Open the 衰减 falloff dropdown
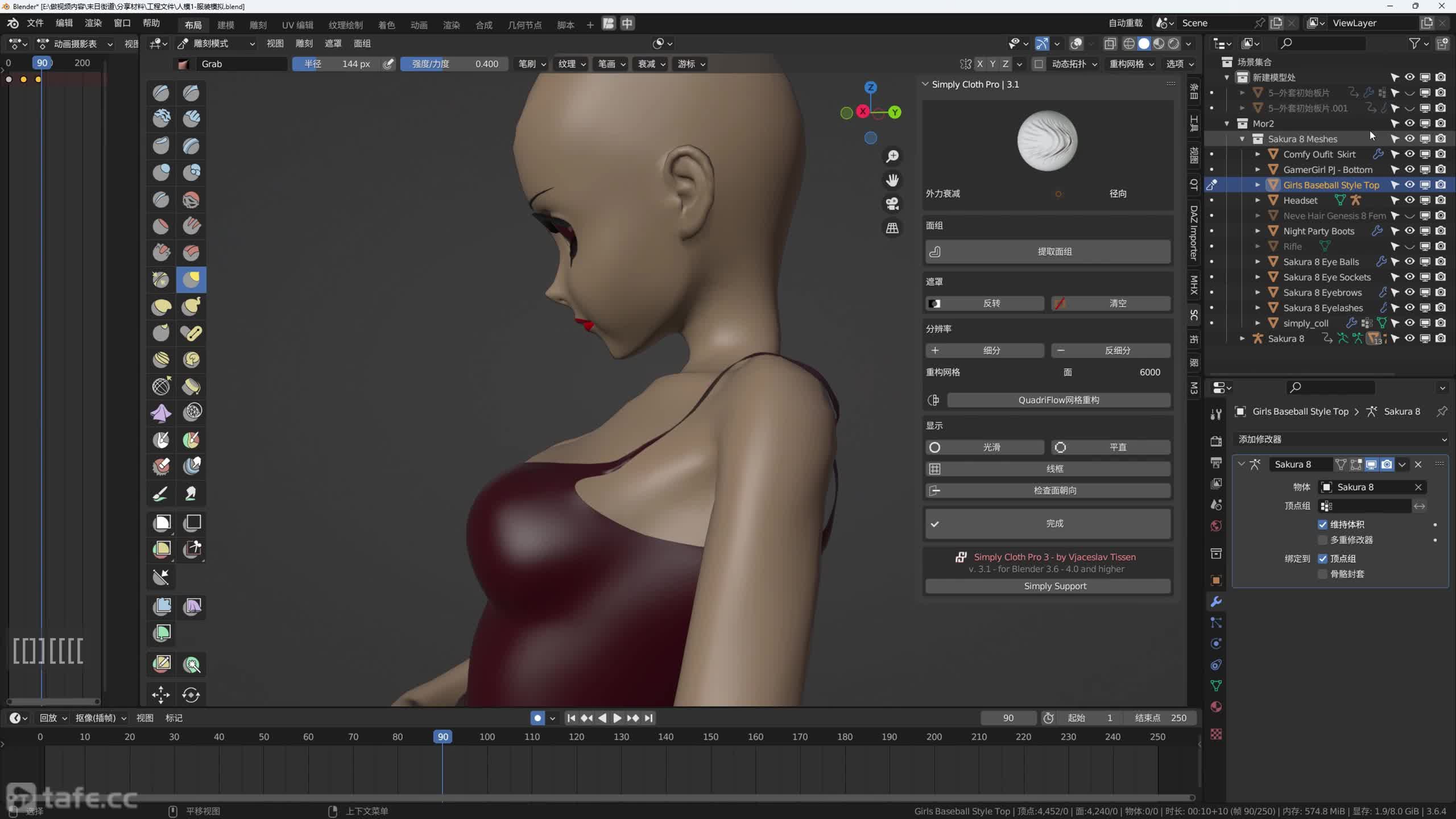This screenshot has width=1456, height=819. coord(651,64)
